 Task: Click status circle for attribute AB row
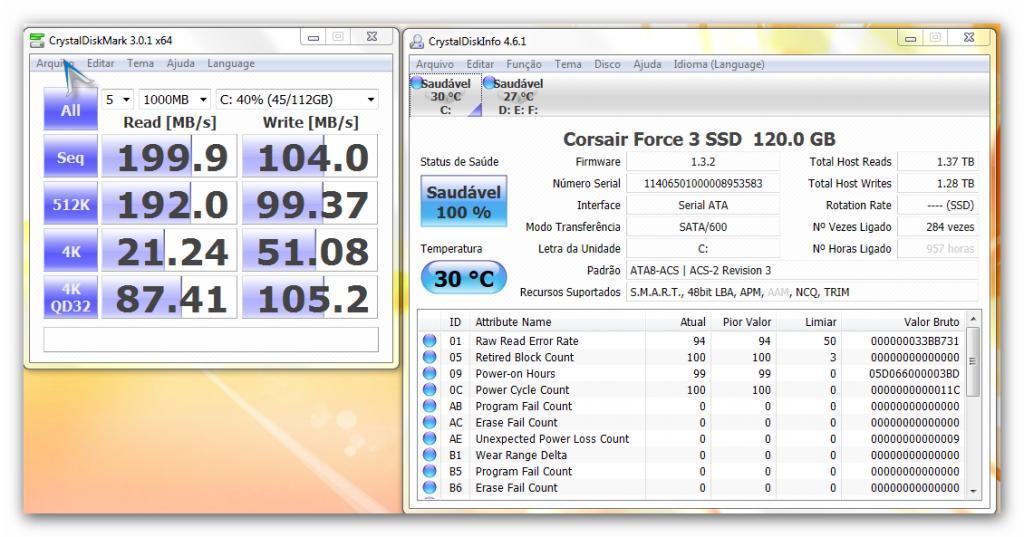click(429, 406)
